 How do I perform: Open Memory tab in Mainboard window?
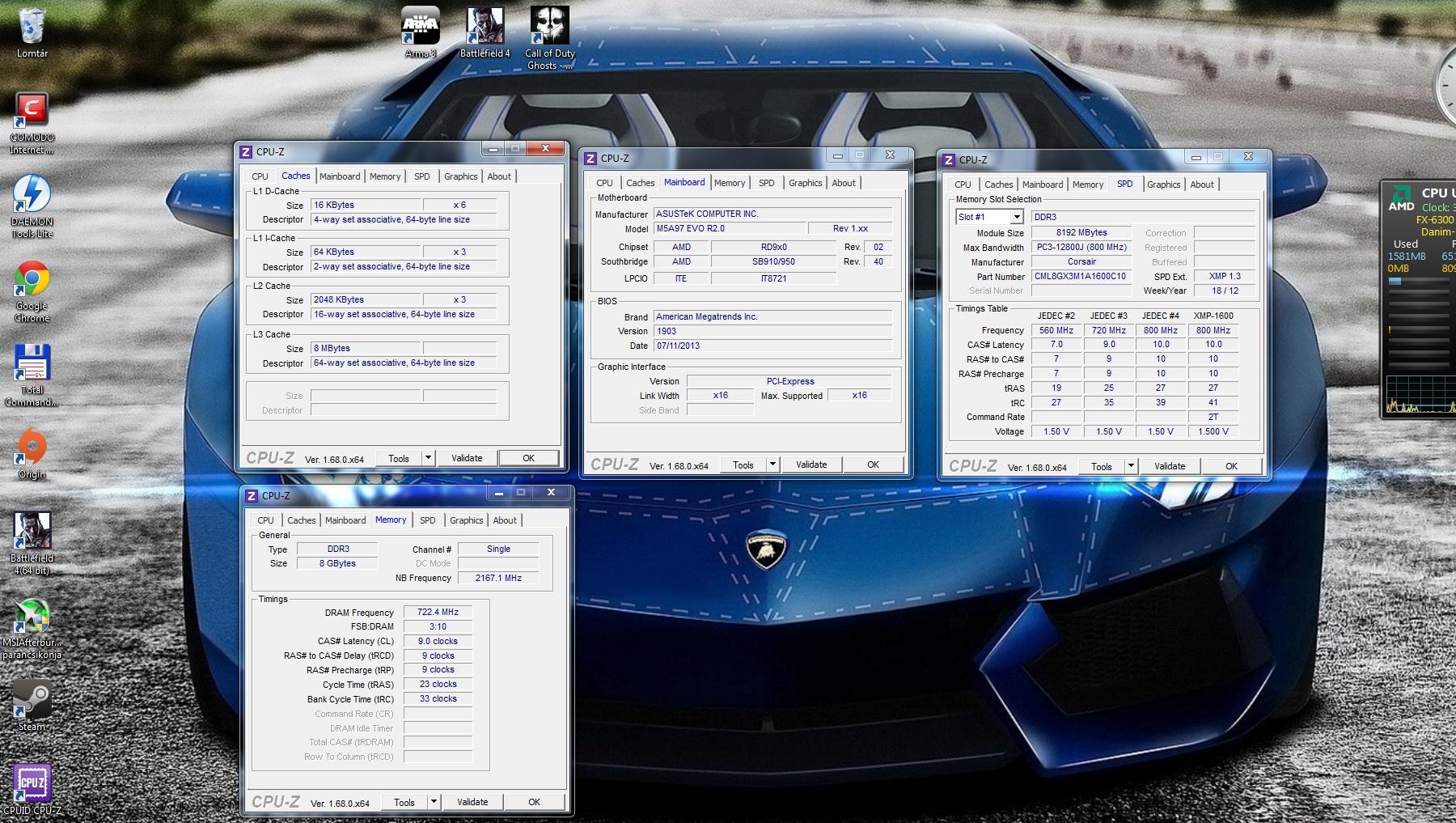(x=730, y=183)
